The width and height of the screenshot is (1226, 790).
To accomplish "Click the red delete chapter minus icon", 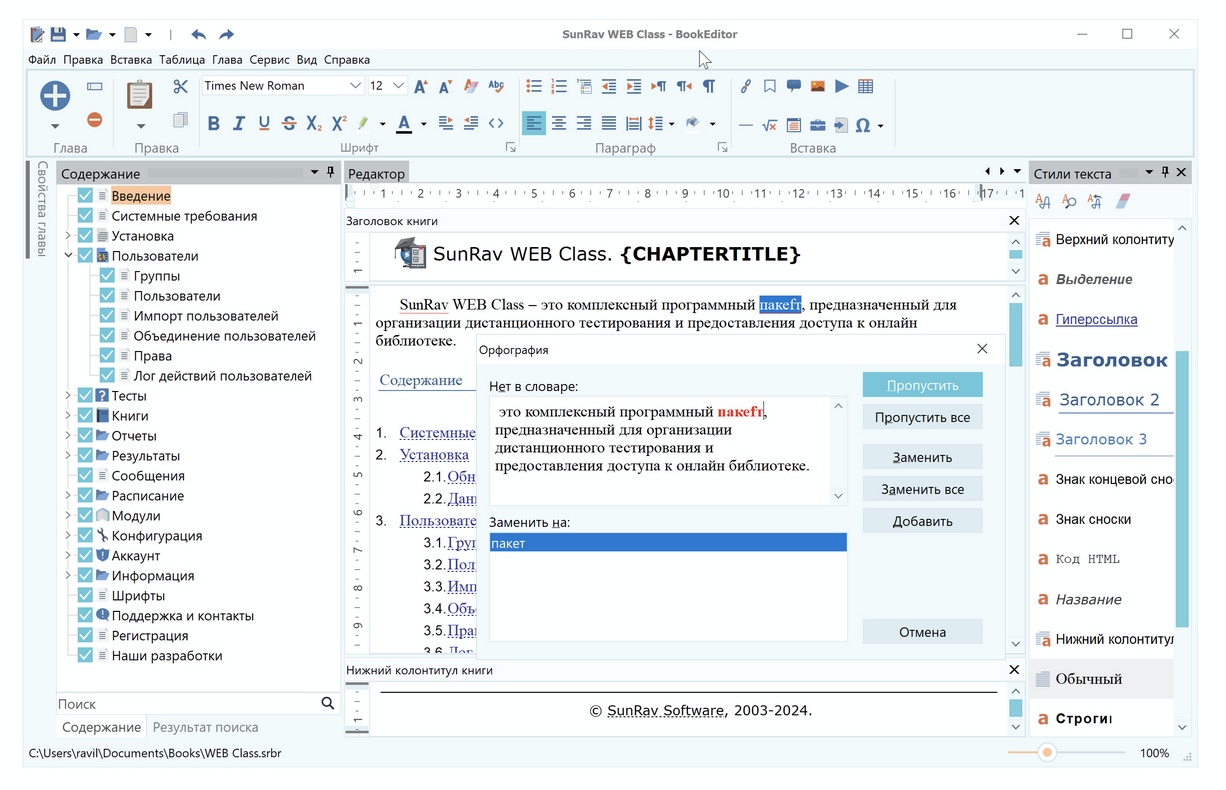I will click(94, 120).
